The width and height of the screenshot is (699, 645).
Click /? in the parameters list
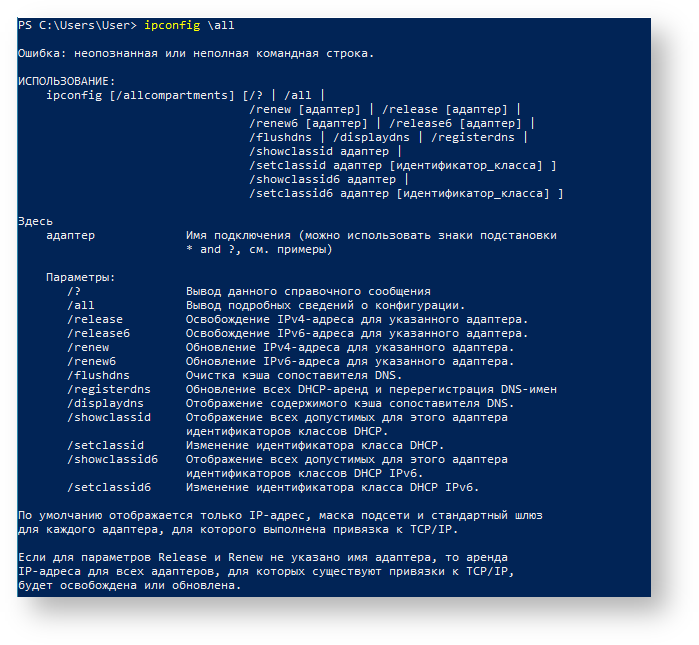74,291
